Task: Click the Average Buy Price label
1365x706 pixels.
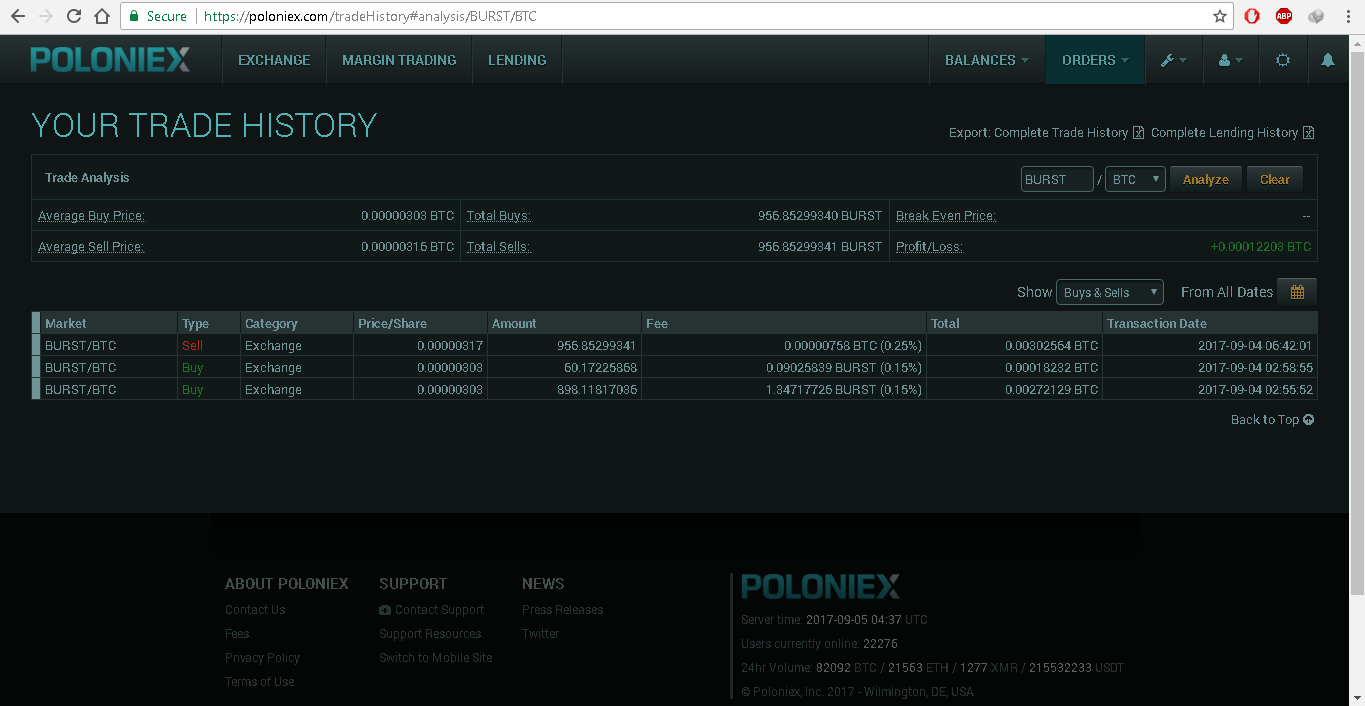Action: click(91, 216)
